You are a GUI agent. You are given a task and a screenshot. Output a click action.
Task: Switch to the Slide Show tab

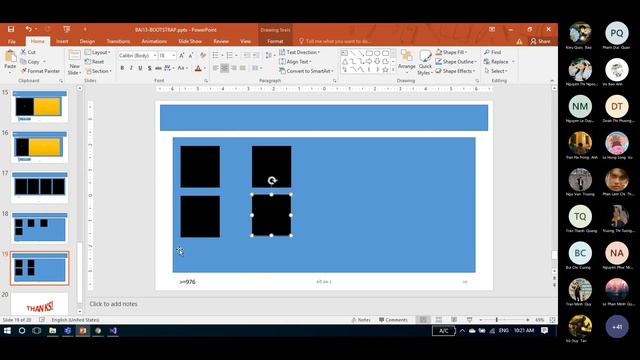190,41
